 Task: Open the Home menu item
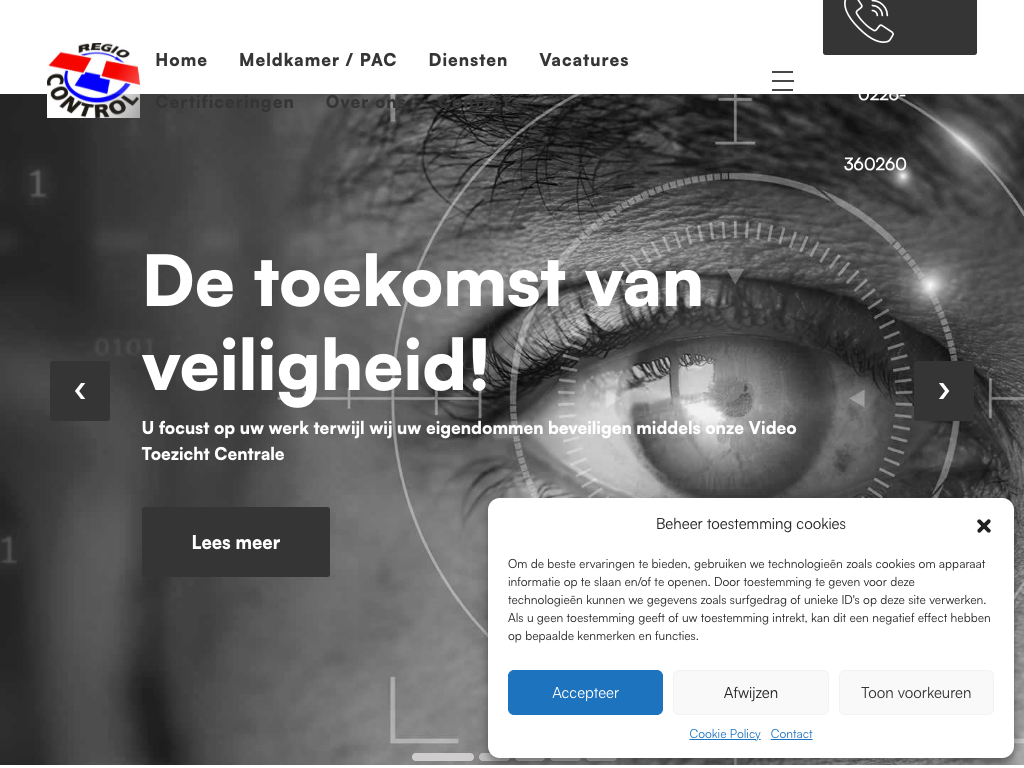tap(182, 60)
